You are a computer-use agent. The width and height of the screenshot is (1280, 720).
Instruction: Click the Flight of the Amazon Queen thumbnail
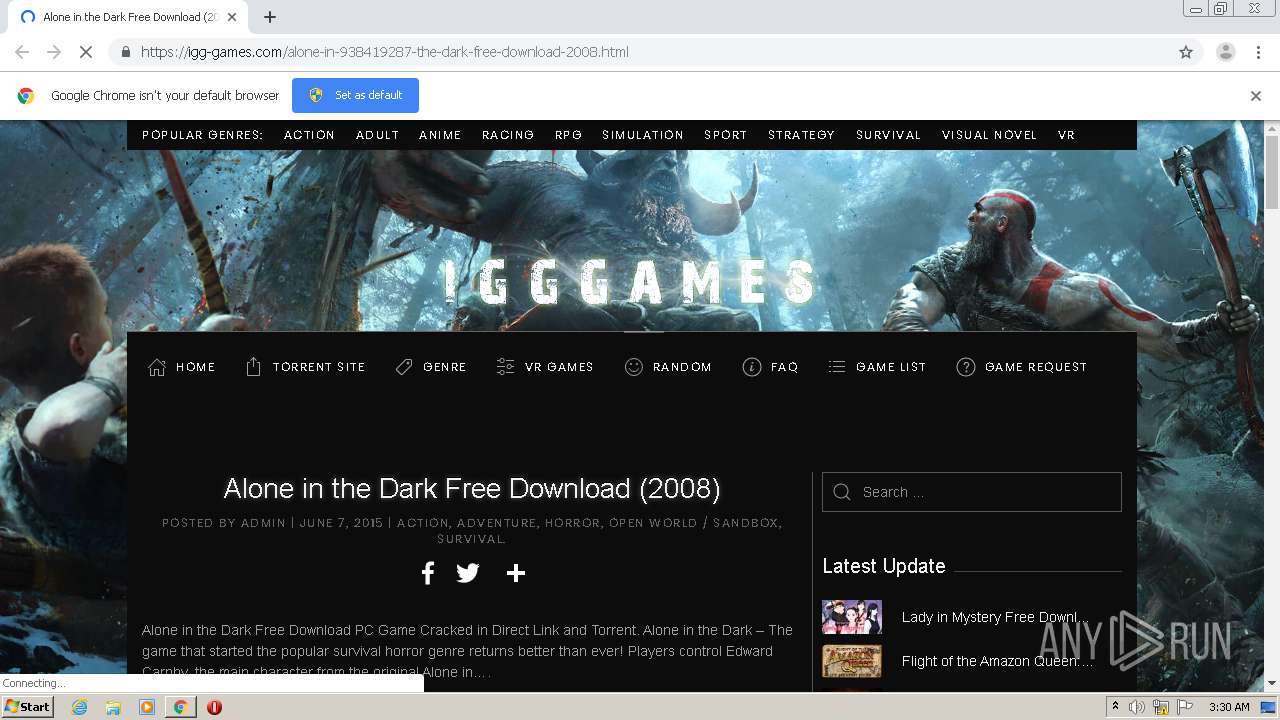(x=852, y=661)
